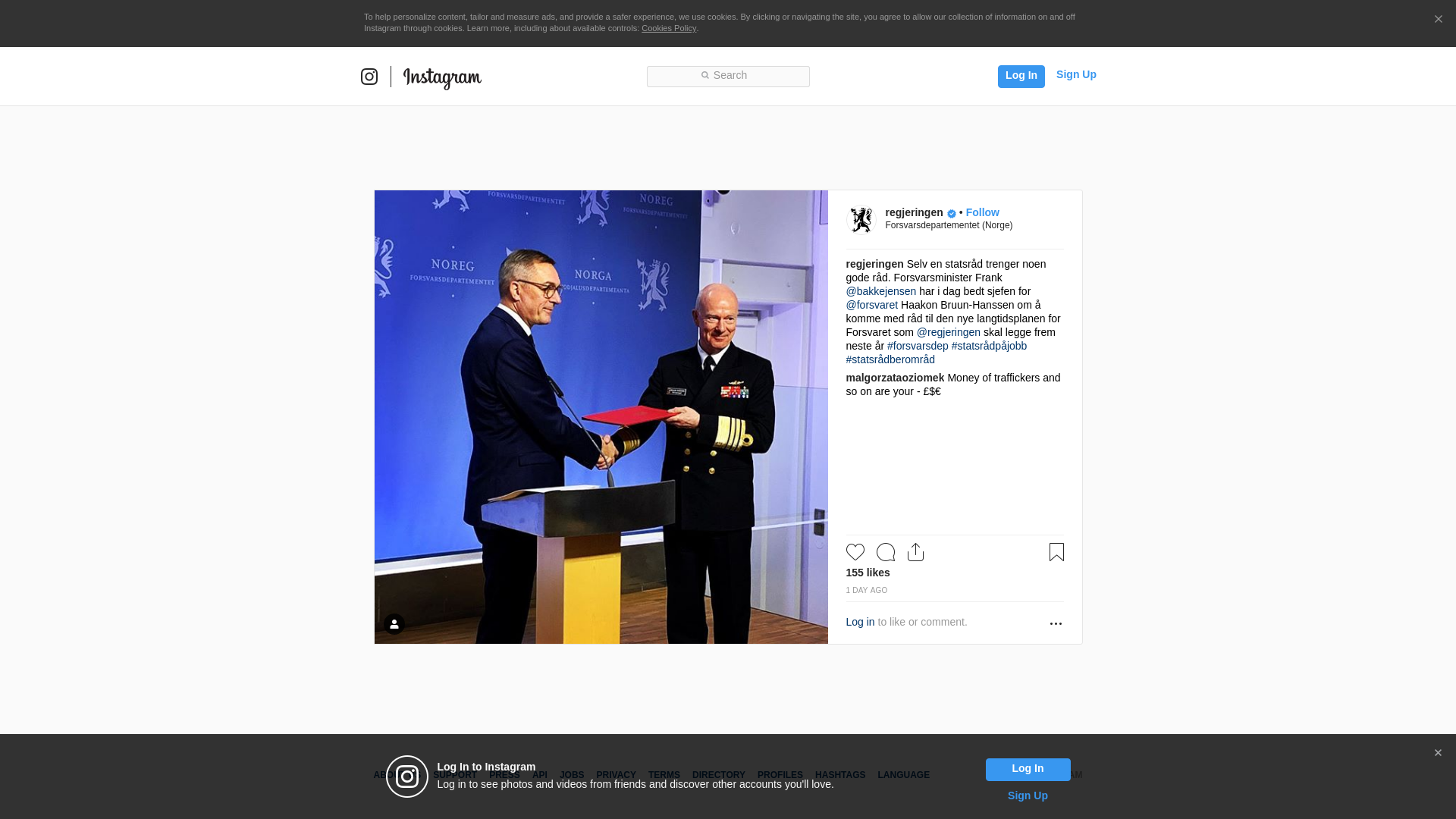The height and width of the screenshot is (819, 1456).
Task: Open the three-dot more options menu
Action: coord(1056,623)
